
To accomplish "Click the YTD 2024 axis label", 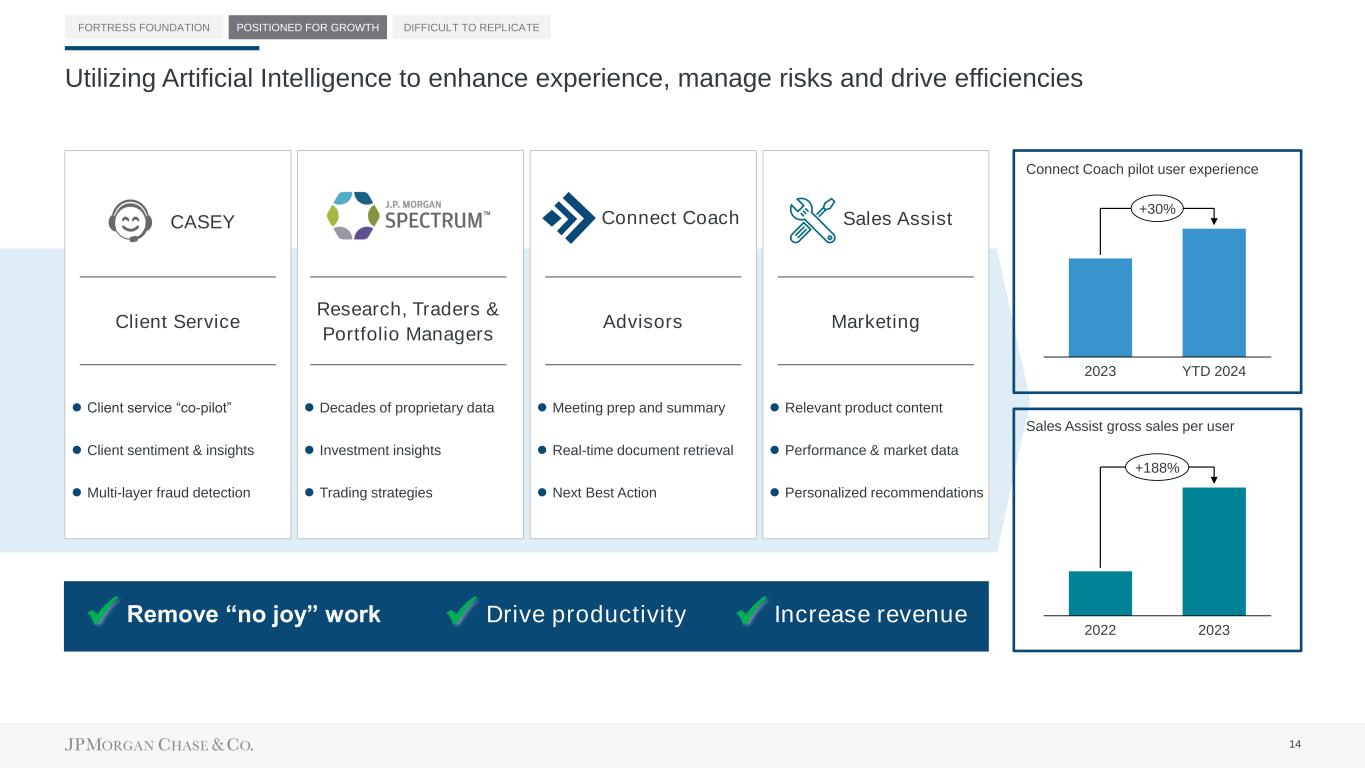I will click(x=1214, y=372).
